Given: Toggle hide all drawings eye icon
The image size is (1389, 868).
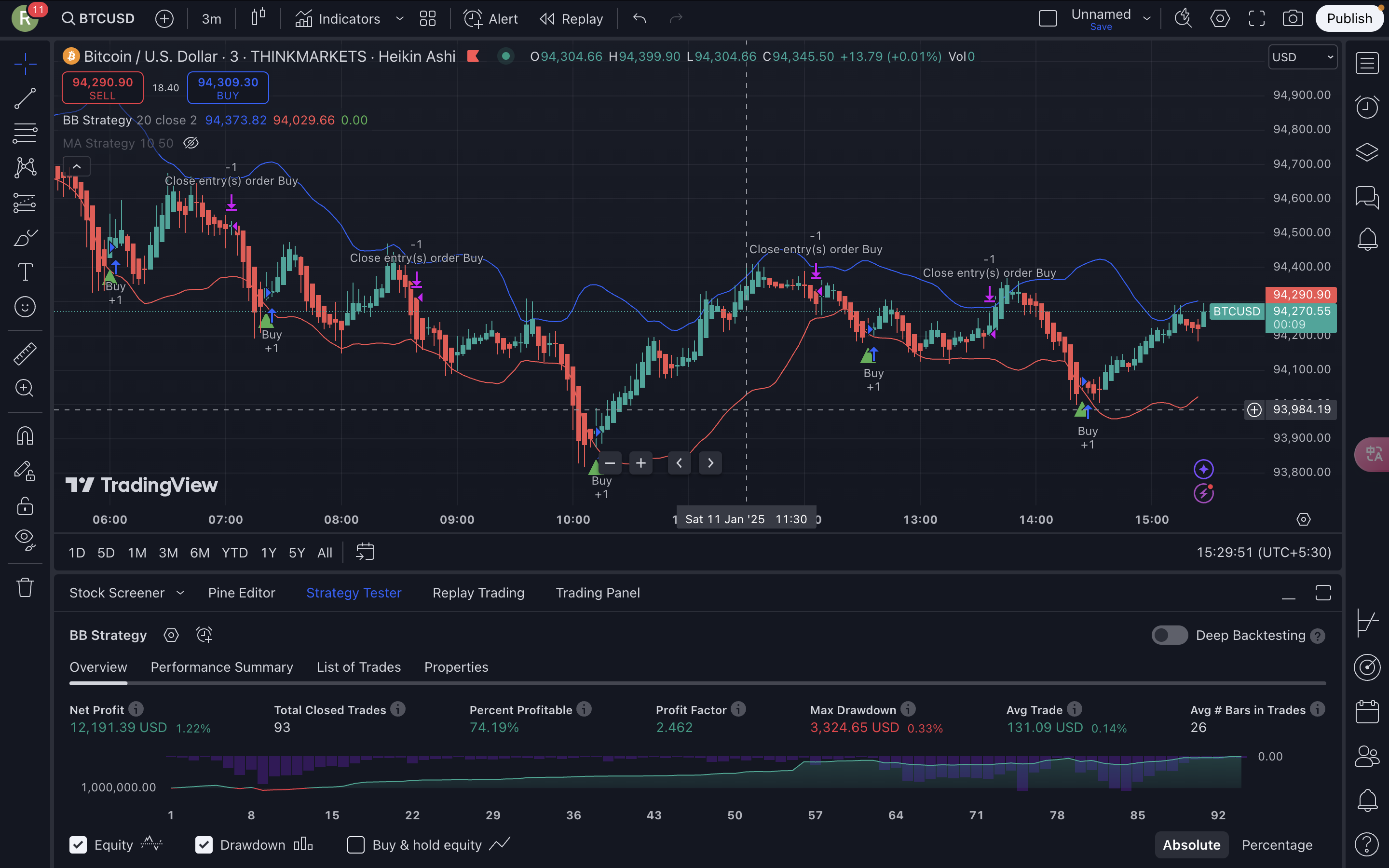Looking at the screenshot, I should pos(25,540).
